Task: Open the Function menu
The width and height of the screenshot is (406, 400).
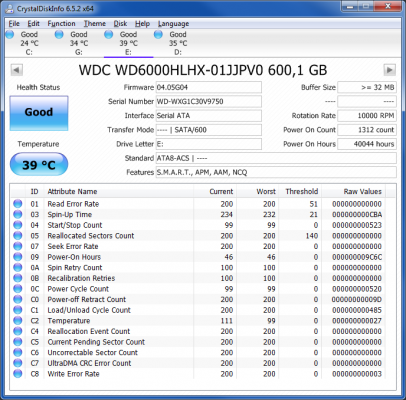Action: click(61, 24)
